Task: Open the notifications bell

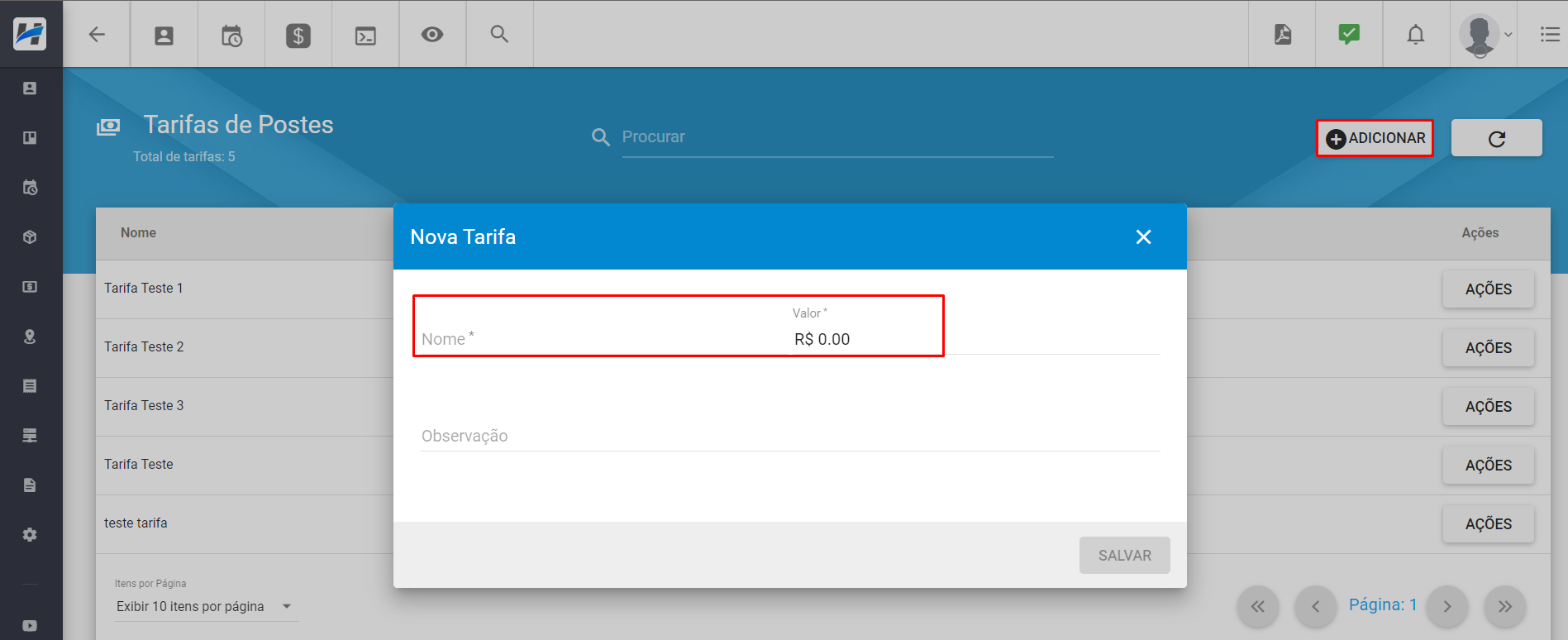Action: [x=1416, y=34]
